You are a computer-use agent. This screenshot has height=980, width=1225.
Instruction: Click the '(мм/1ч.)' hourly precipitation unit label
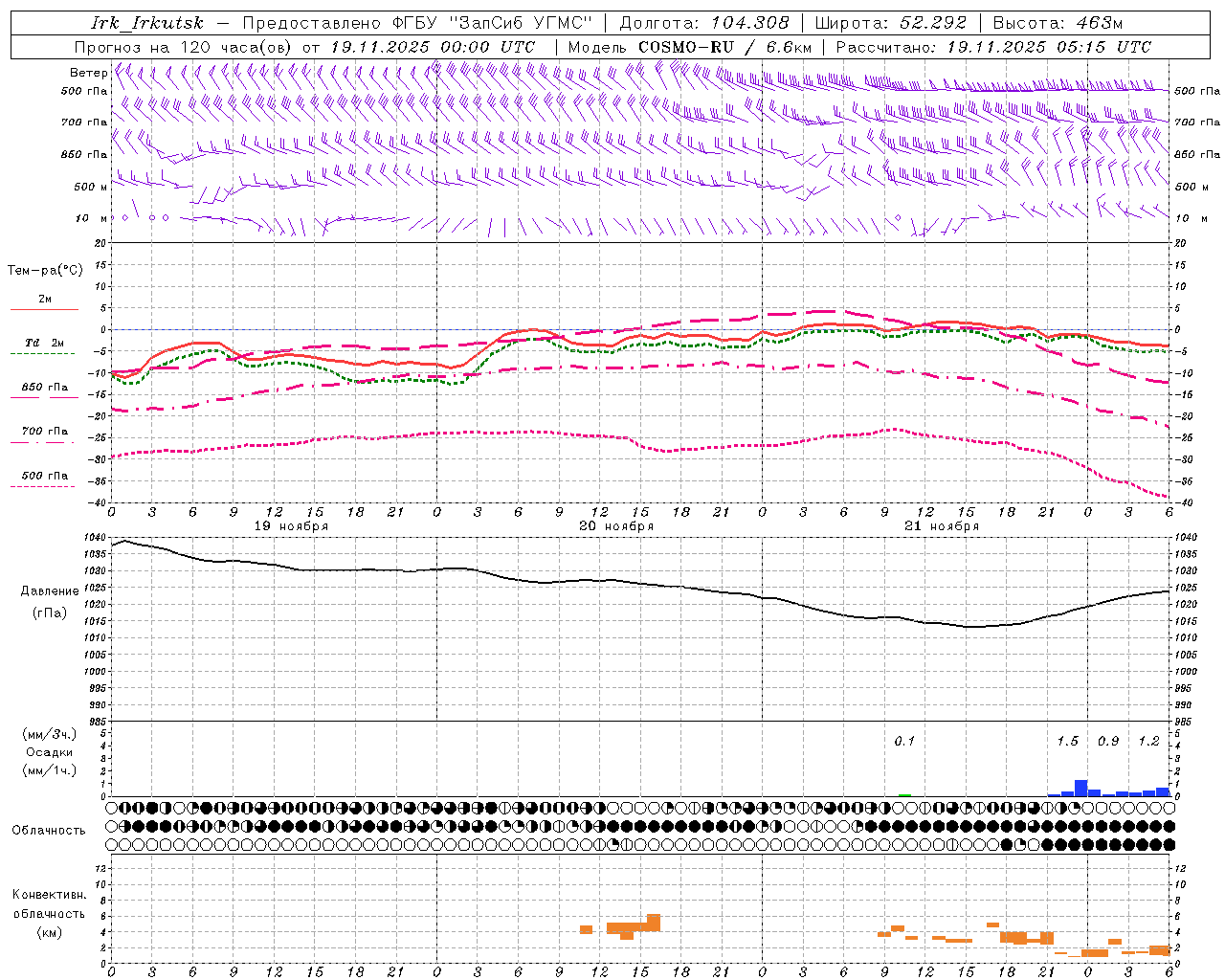click(50, 770)
